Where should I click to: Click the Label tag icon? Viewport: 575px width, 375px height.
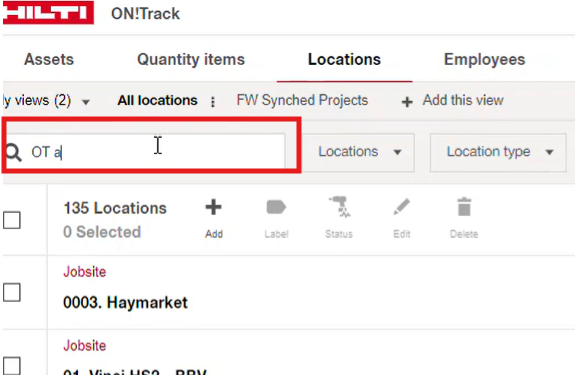[276, 207]
